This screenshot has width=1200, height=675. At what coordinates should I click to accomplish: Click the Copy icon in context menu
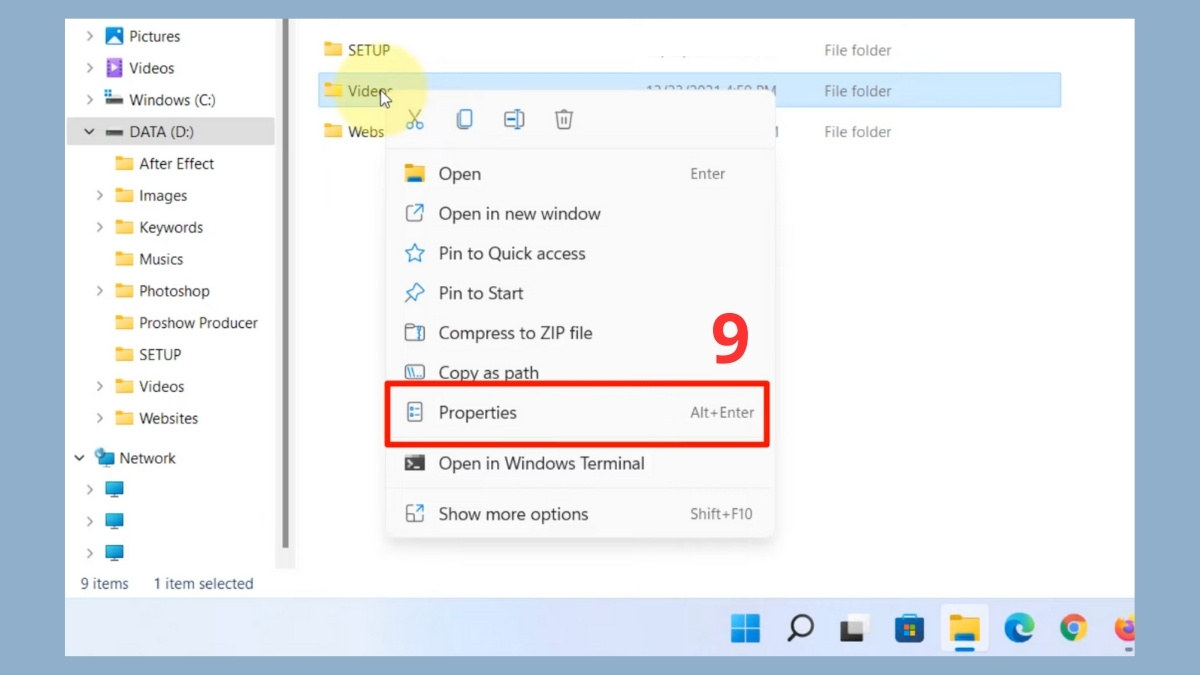point(464,120)
